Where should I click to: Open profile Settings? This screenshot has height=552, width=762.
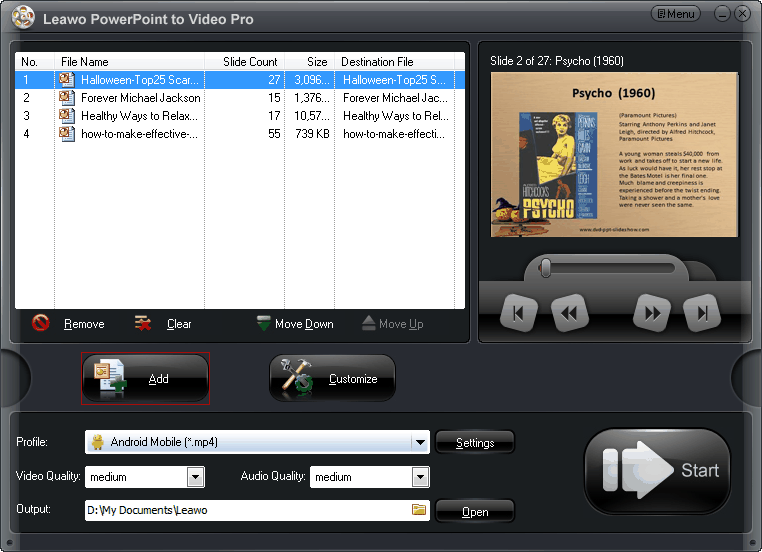[475, 443]
